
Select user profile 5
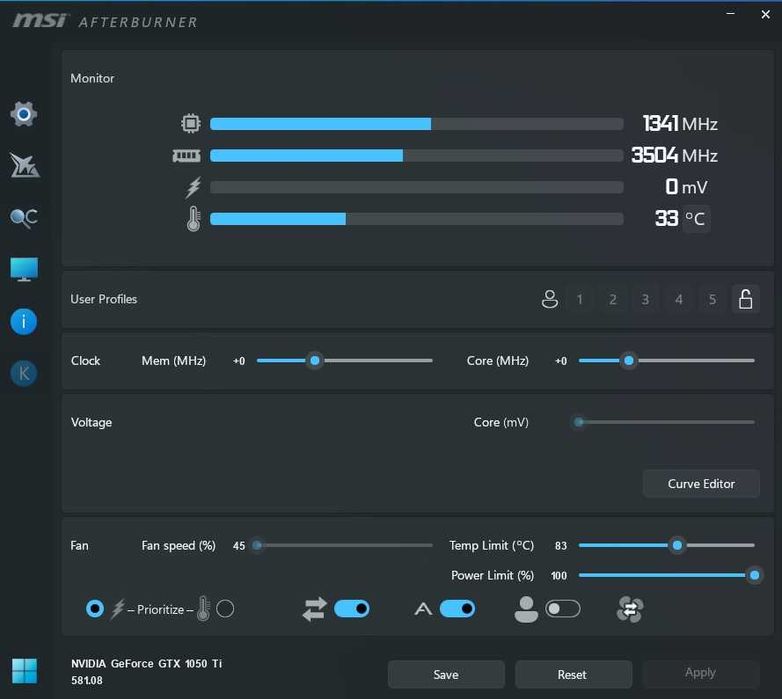[x=712, y=299]
